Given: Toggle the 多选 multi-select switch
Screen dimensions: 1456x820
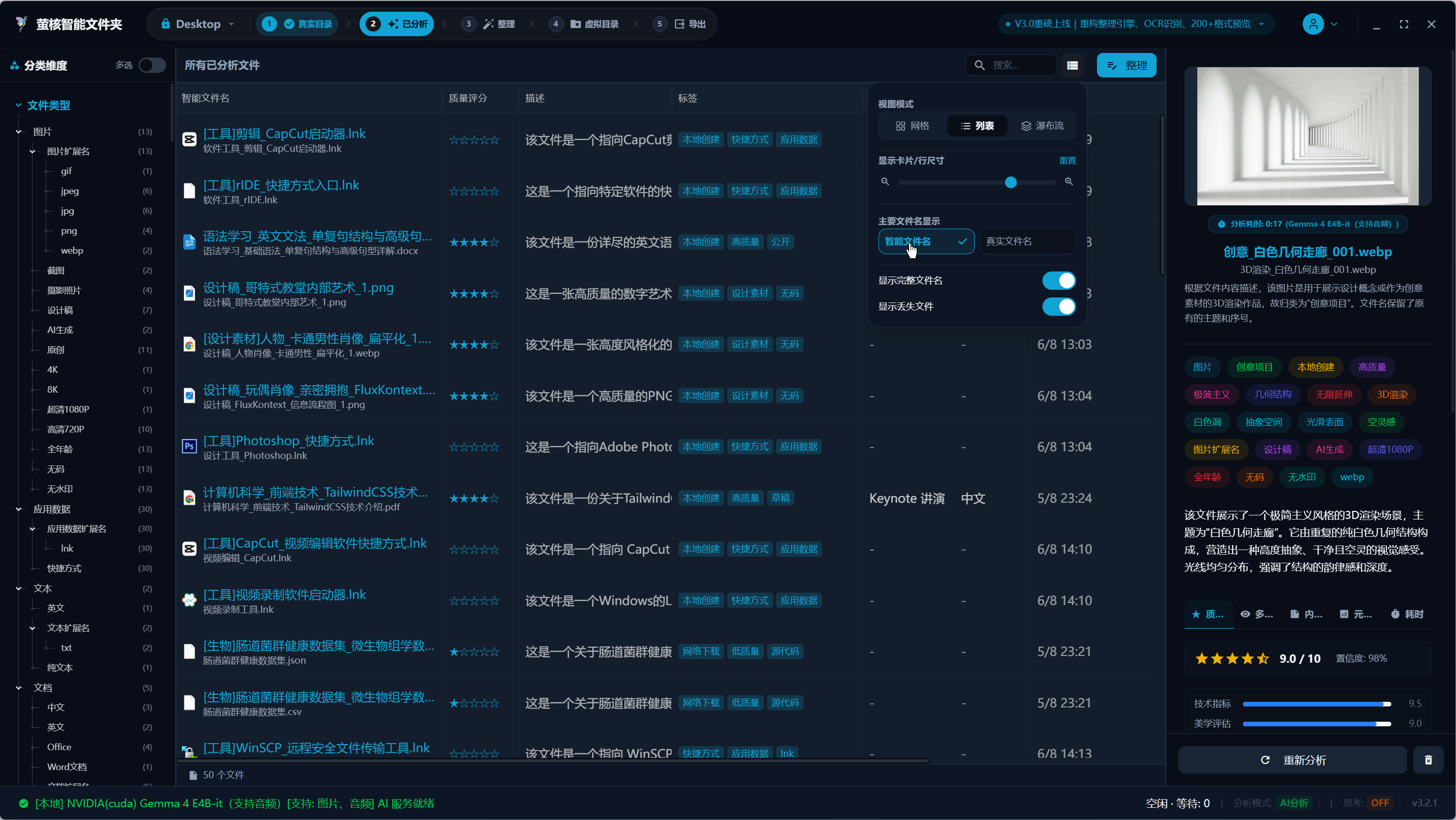Looking at the screenshot, I should (x=153, y=66).
